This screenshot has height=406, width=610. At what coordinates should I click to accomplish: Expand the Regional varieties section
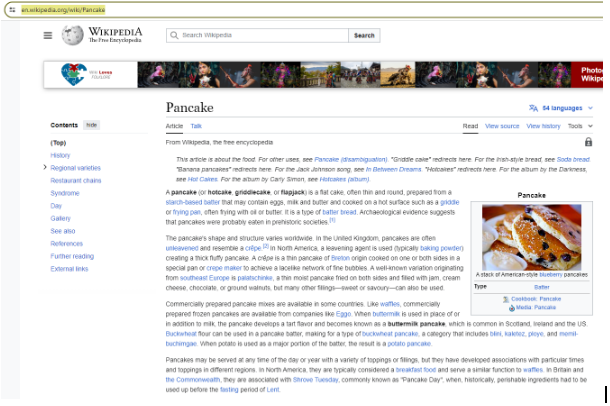(44, 168)
